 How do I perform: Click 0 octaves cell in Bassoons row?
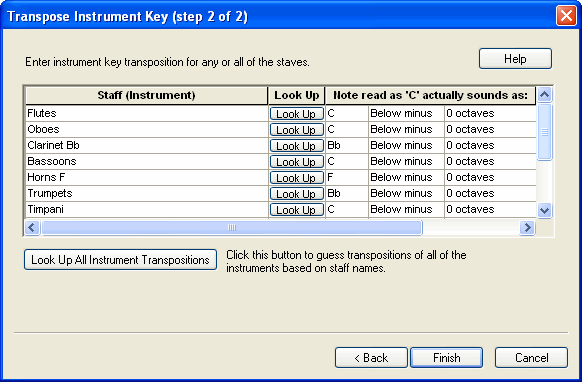[x=490, y=161]
